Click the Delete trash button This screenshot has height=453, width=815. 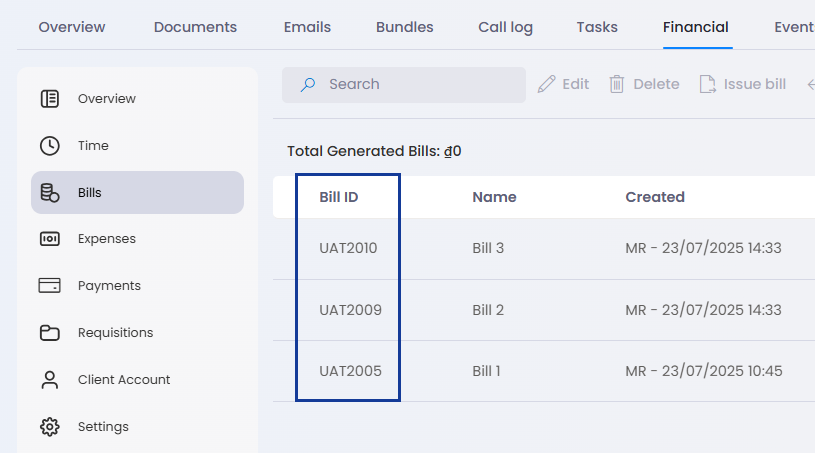pos(645,84)
